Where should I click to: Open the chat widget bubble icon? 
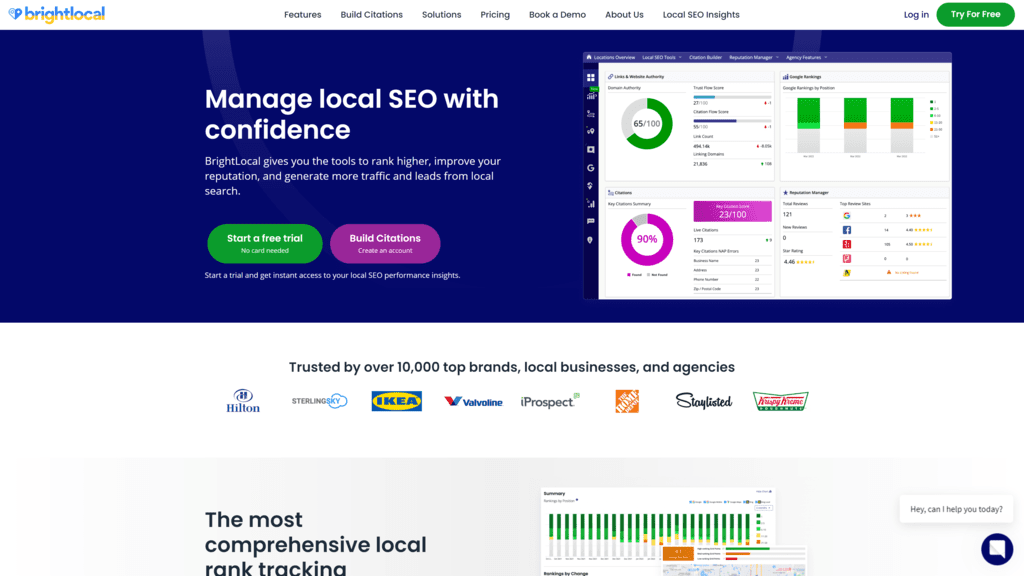coord(997,549)
